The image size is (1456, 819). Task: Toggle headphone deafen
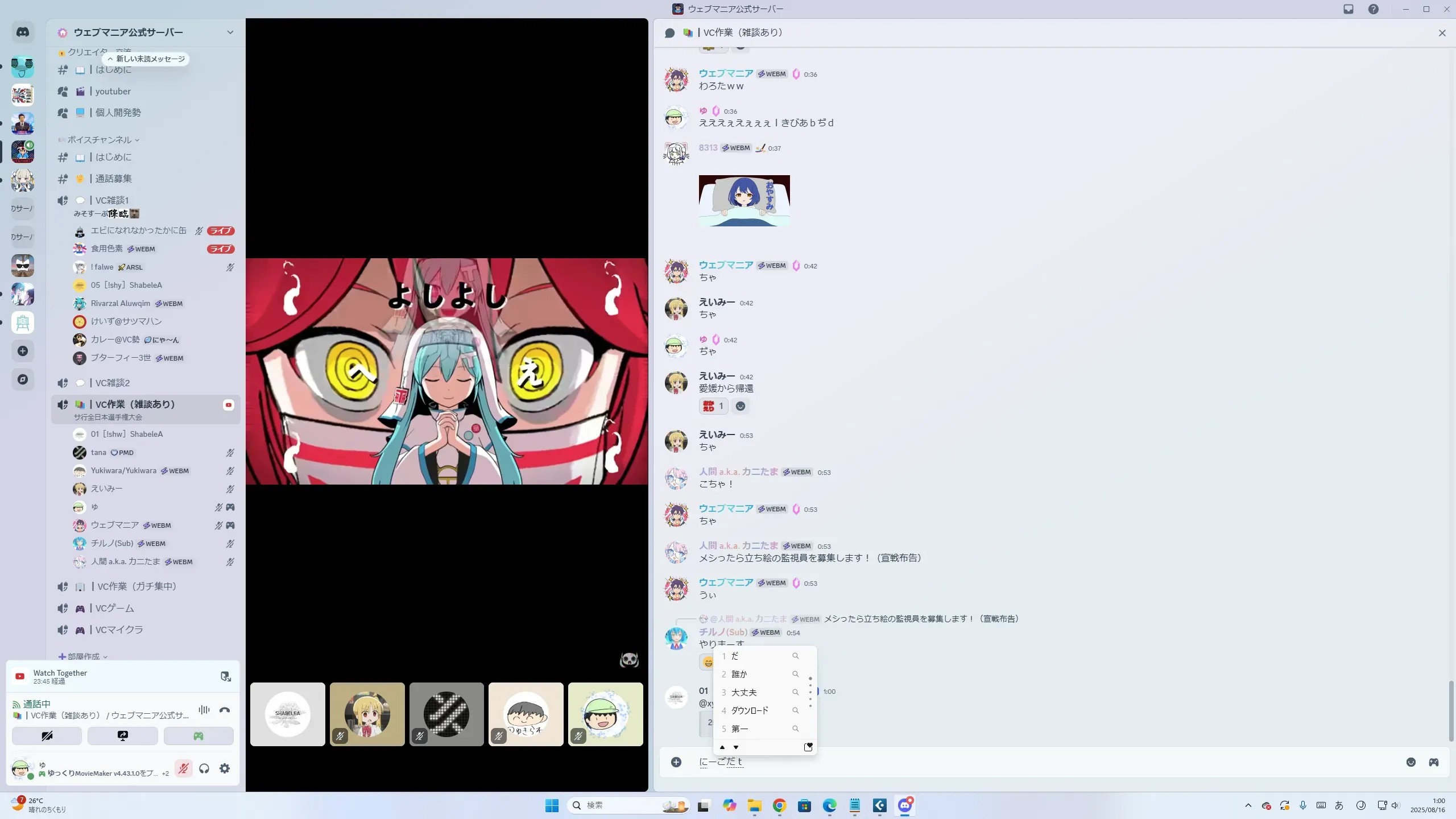pos(204,768)
